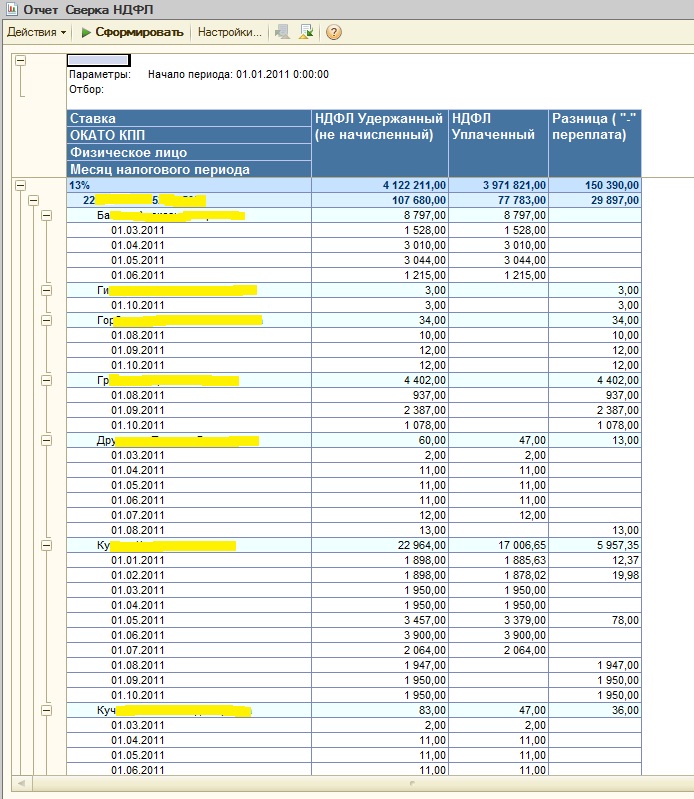Select the 22 964,00 withheld cell
This screenshot has width=694, height=799.
380,545
